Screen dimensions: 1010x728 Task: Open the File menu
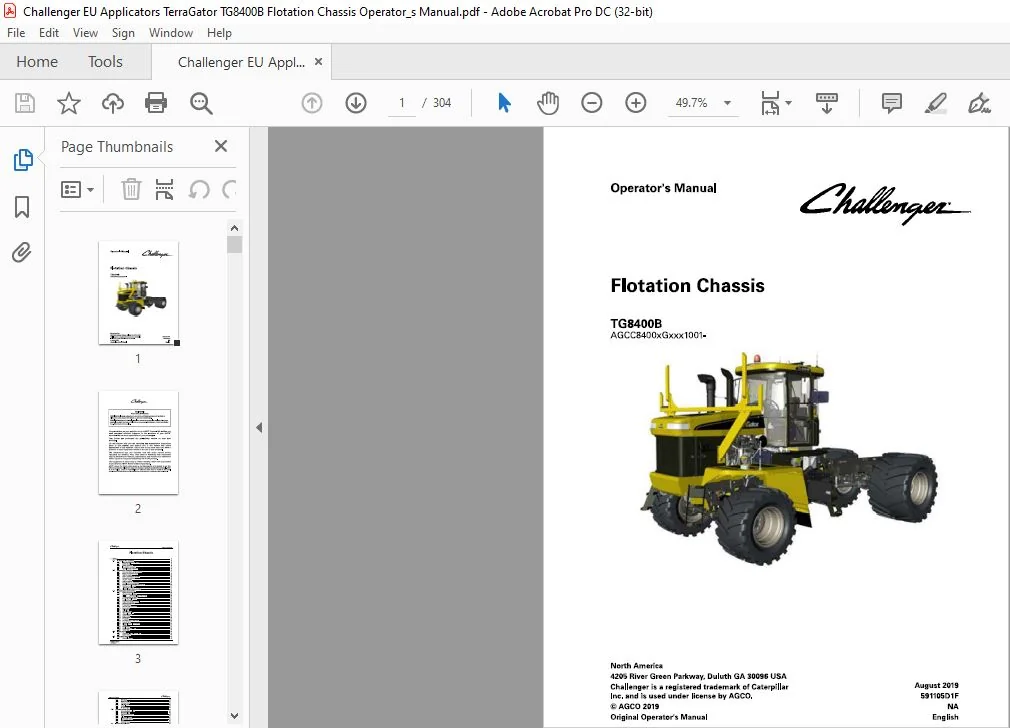(x=16, y=33)
